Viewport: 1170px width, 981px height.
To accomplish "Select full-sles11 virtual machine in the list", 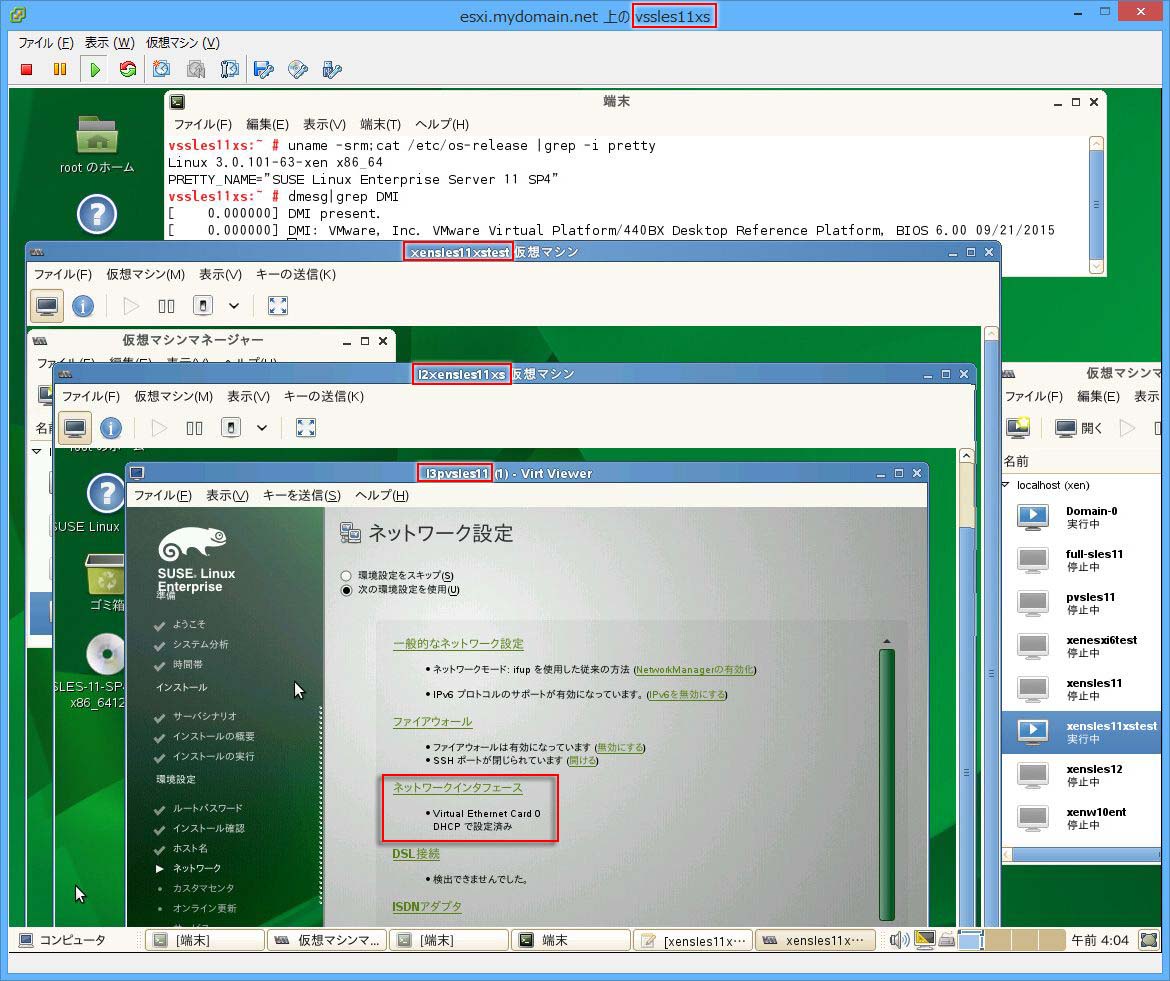I will tap(1081, 560).
